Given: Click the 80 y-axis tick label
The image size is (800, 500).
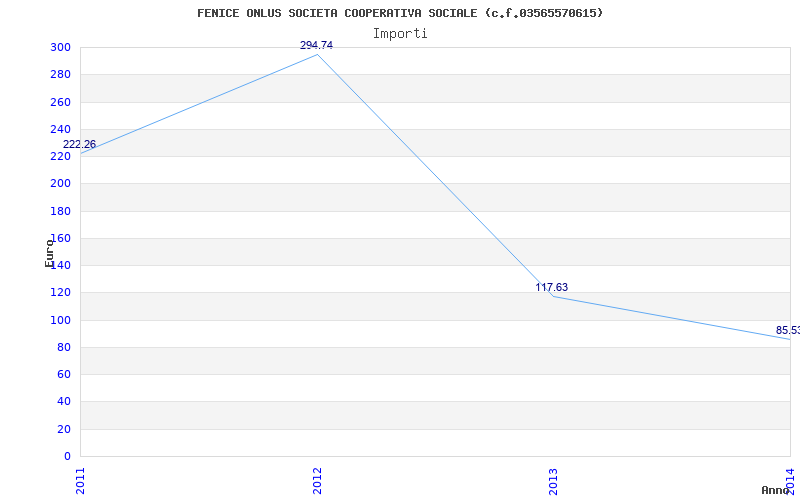Looking at the screenshot, I should (x=64, y=347).
